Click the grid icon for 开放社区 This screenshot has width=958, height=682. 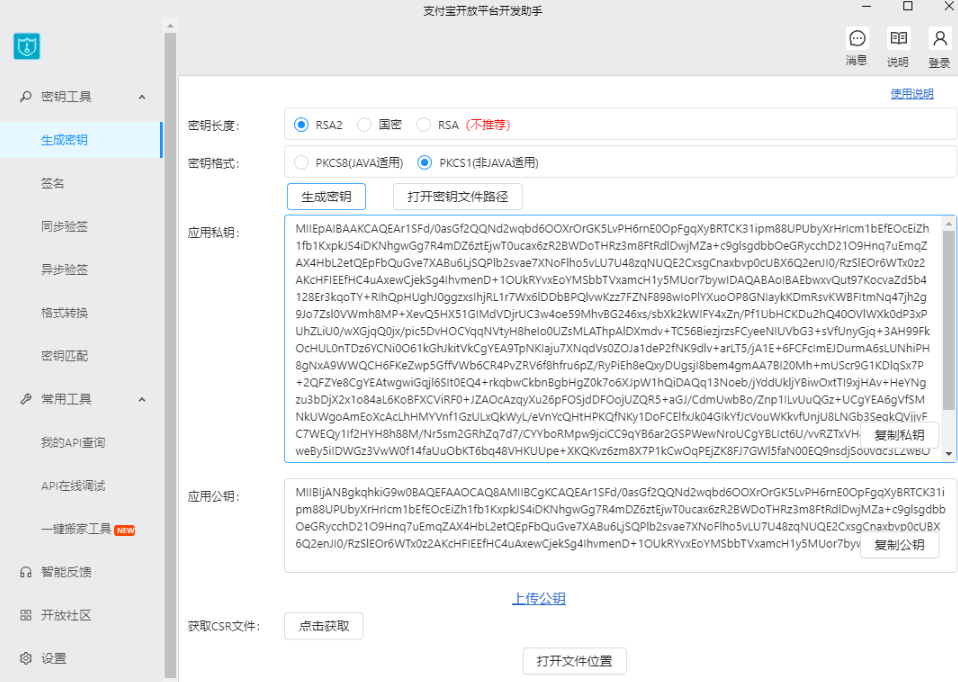pyautogui.click(x=26, y=615)
